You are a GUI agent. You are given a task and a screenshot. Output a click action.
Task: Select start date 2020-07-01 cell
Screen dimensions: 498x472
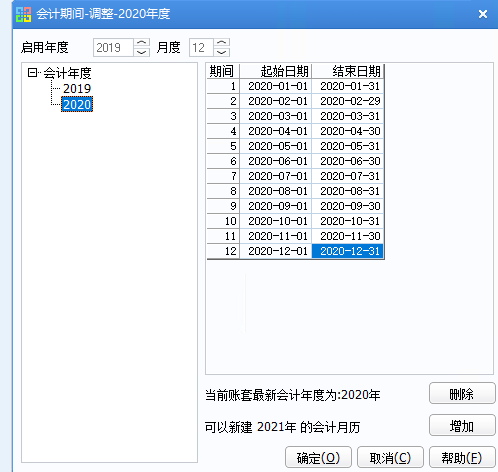pos(276,176)
